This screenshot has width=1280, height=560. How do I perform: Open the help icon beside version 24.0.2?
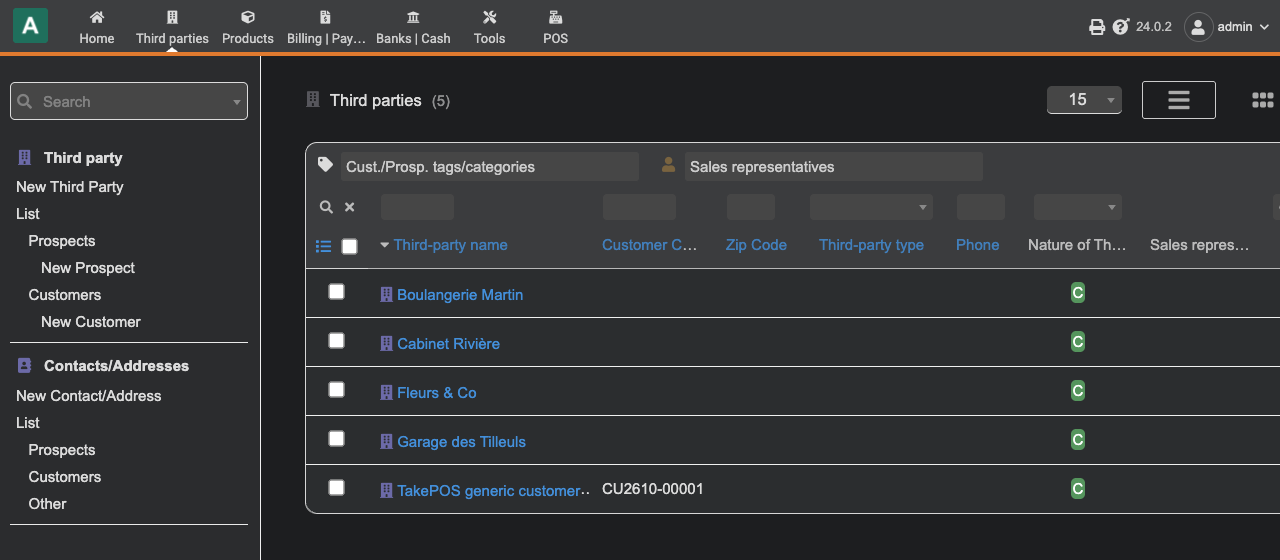coord(1121,27)
